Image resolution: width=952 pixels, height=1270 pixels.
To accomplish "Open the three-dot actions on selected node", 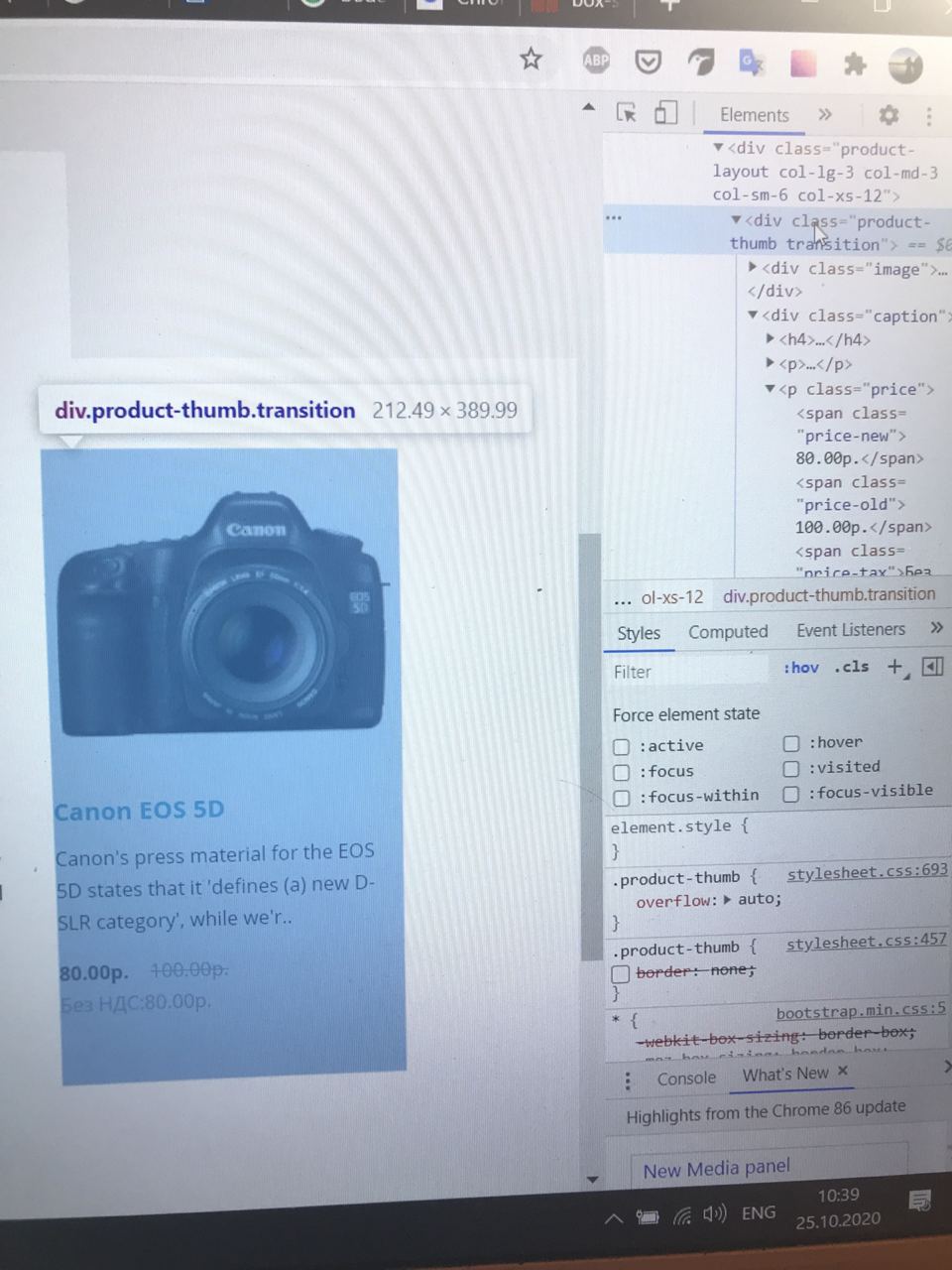I will [614, 217].
